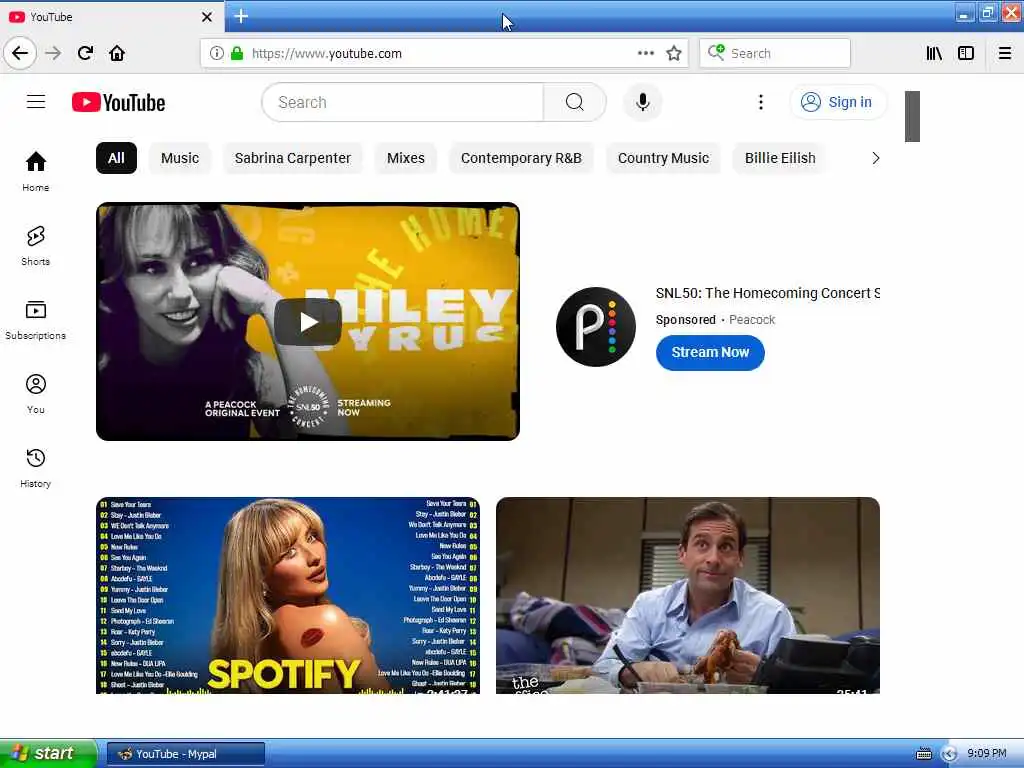Reload the page with the refresh icon

coord(85,53)
